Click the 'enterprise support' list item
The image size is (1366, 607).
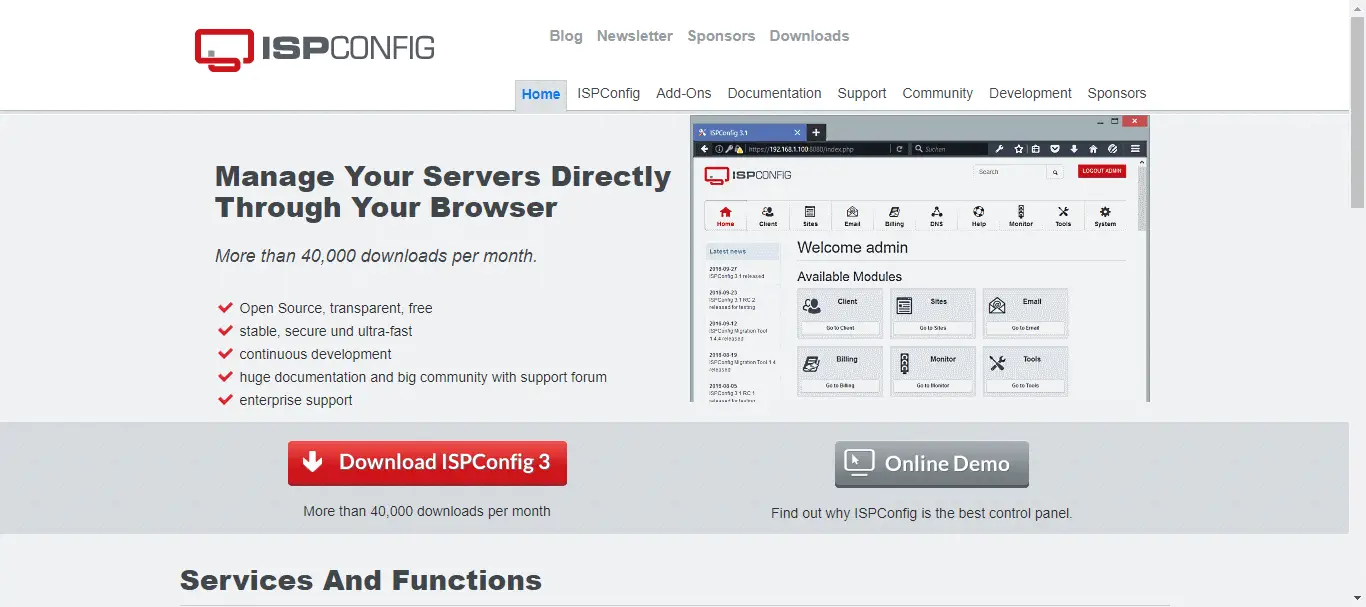coord(296,400)
